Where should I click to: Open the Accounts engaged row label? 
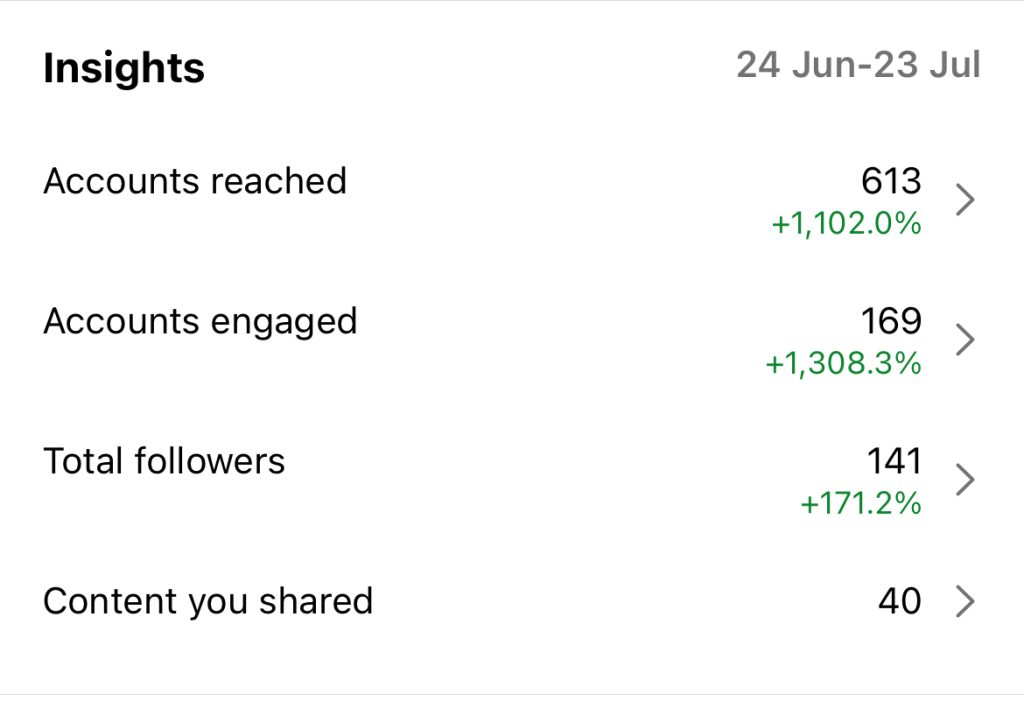point(200,321)
